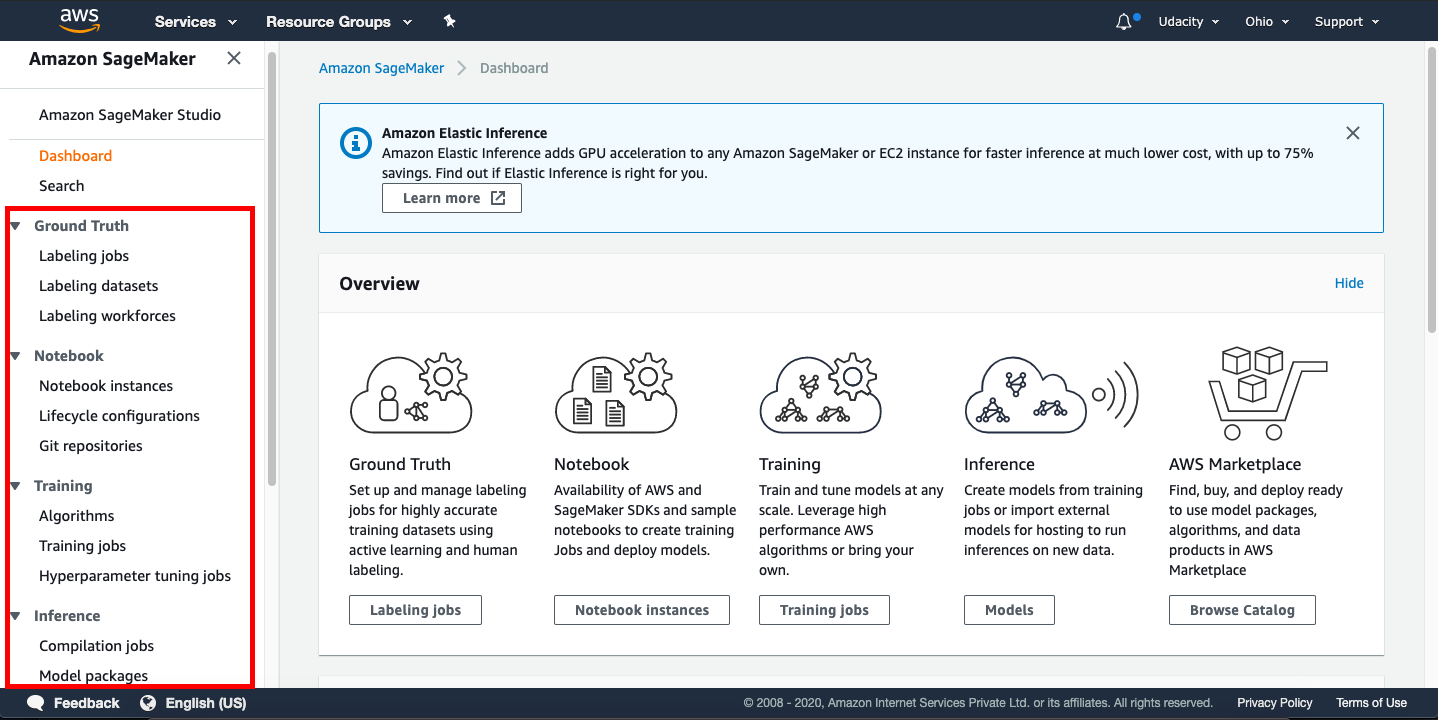
Task: Click the AWS logo home icon
Action: click(x=79, y=20)
